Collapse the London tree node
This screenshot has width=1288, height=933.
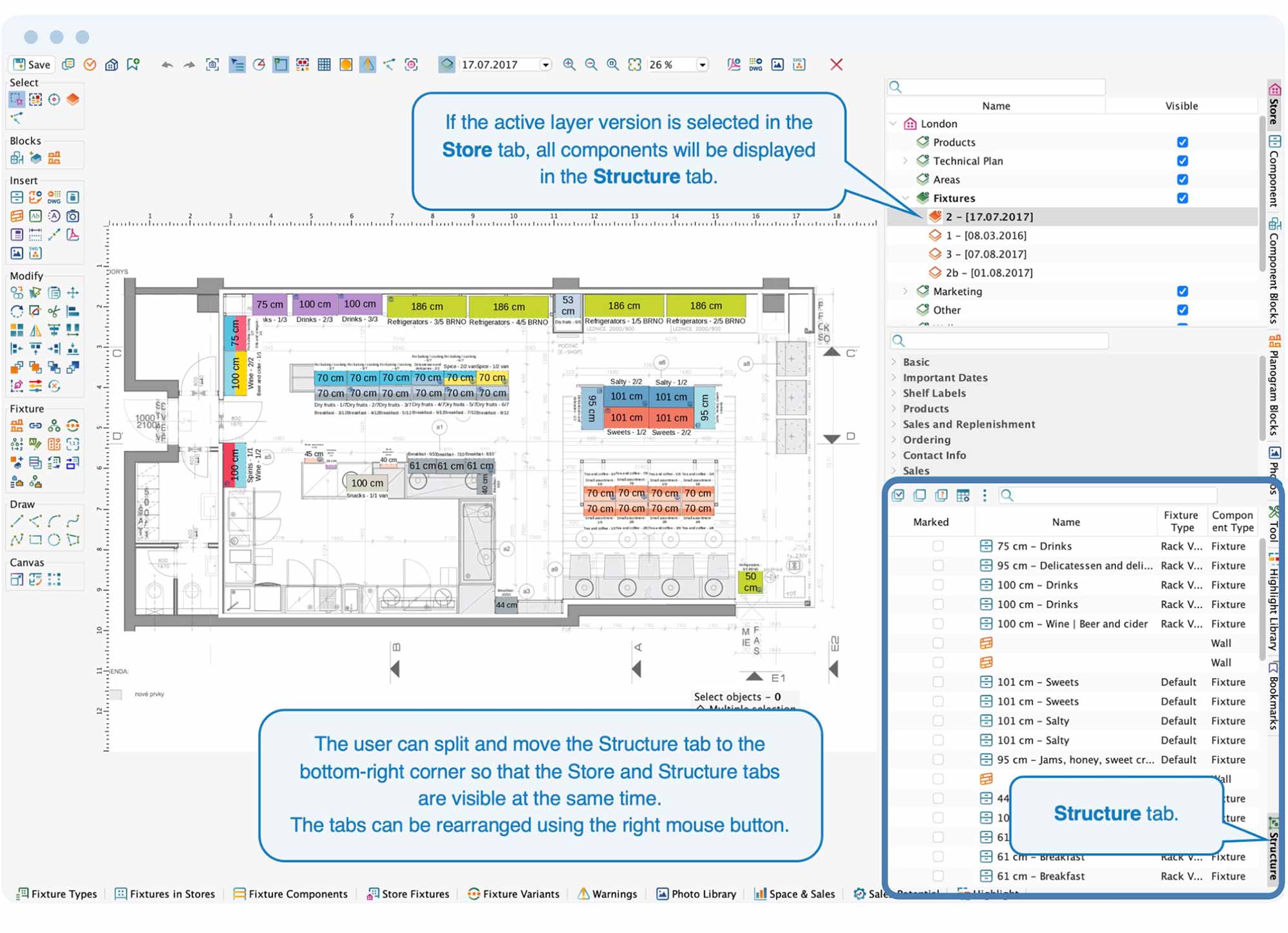893,124
